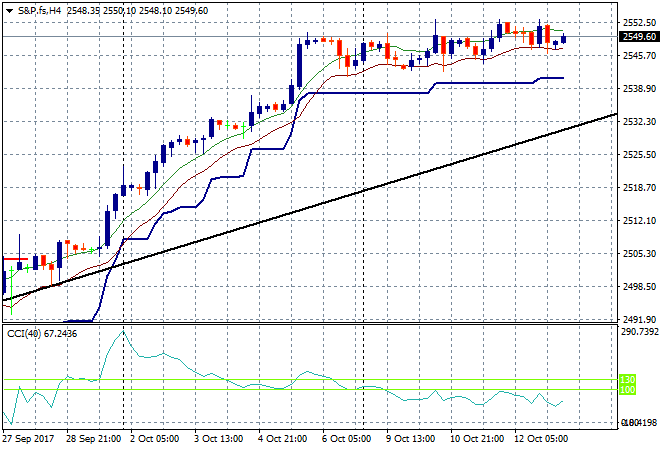Screen dimensions: 660x450
Task: Click the green 130 level label
Action: click(627, 380)
